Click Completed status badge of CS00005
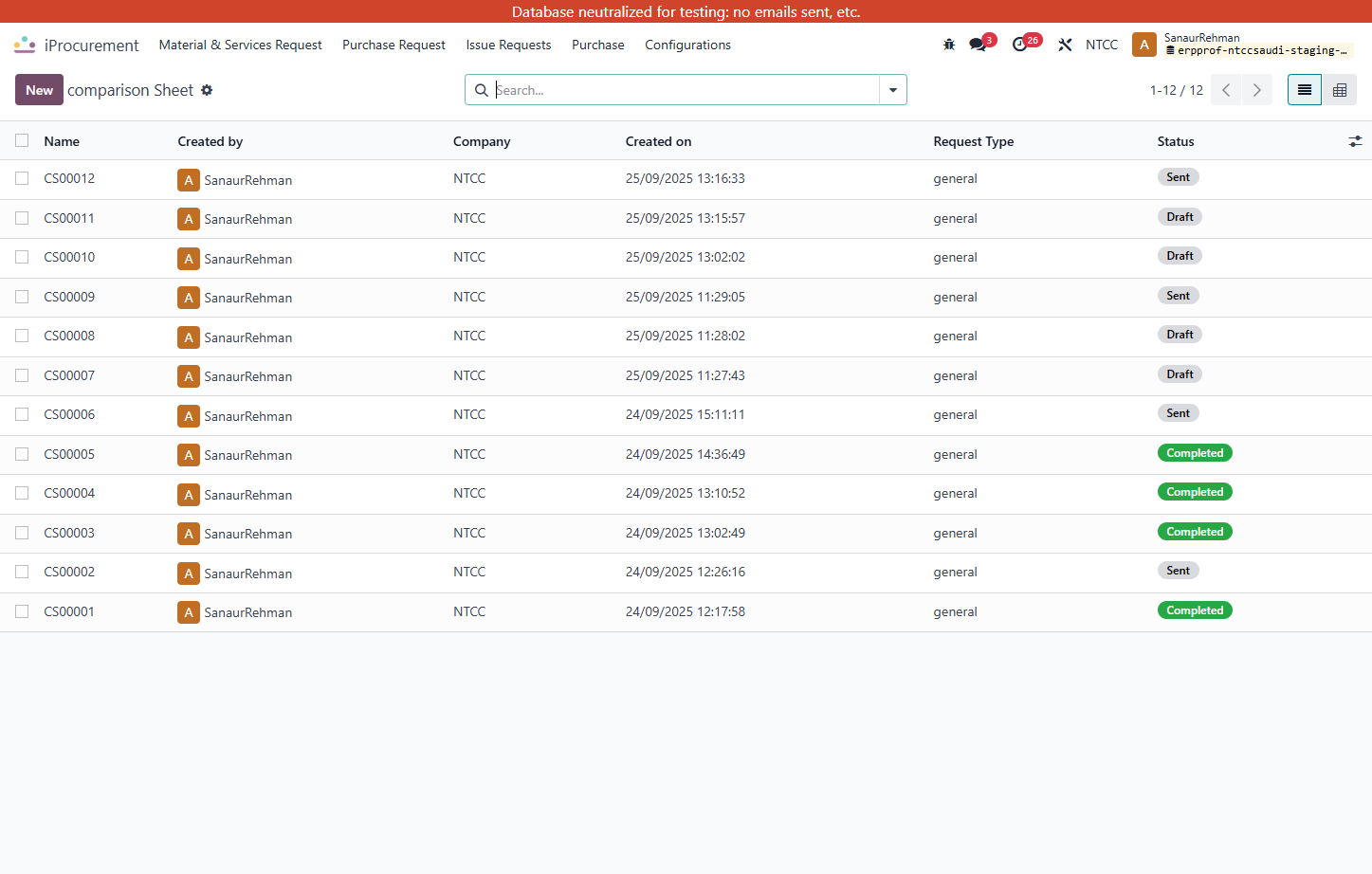1372x874 pixels. coord(1195,453)
